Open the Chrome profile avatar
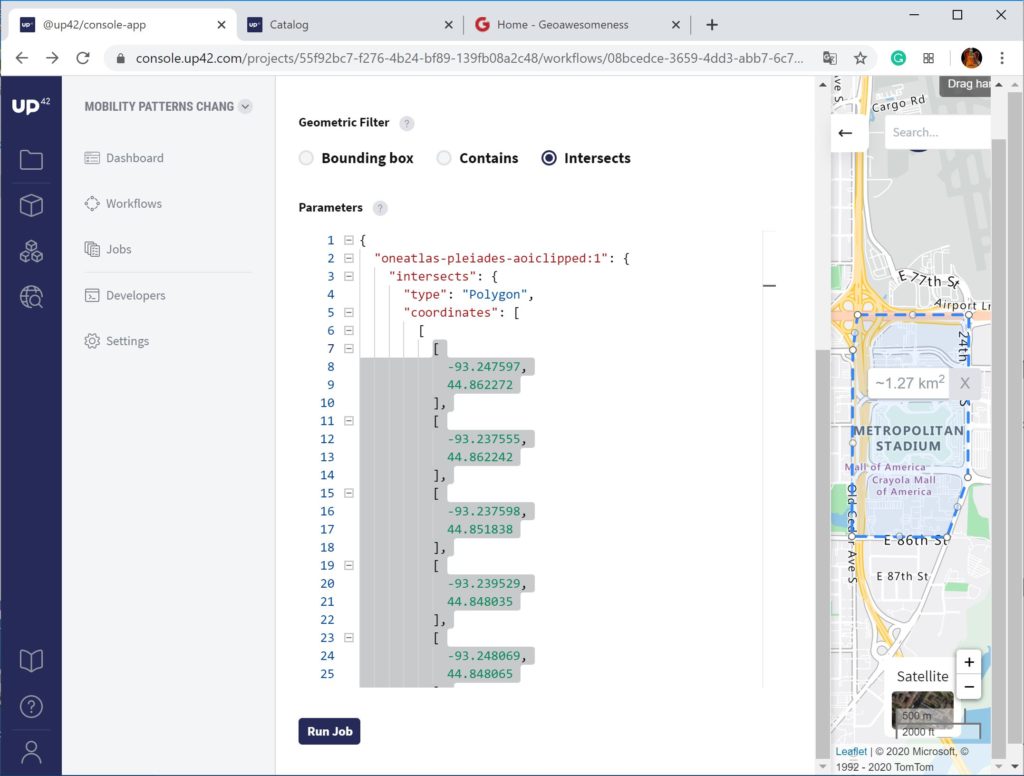 [971, 58]
